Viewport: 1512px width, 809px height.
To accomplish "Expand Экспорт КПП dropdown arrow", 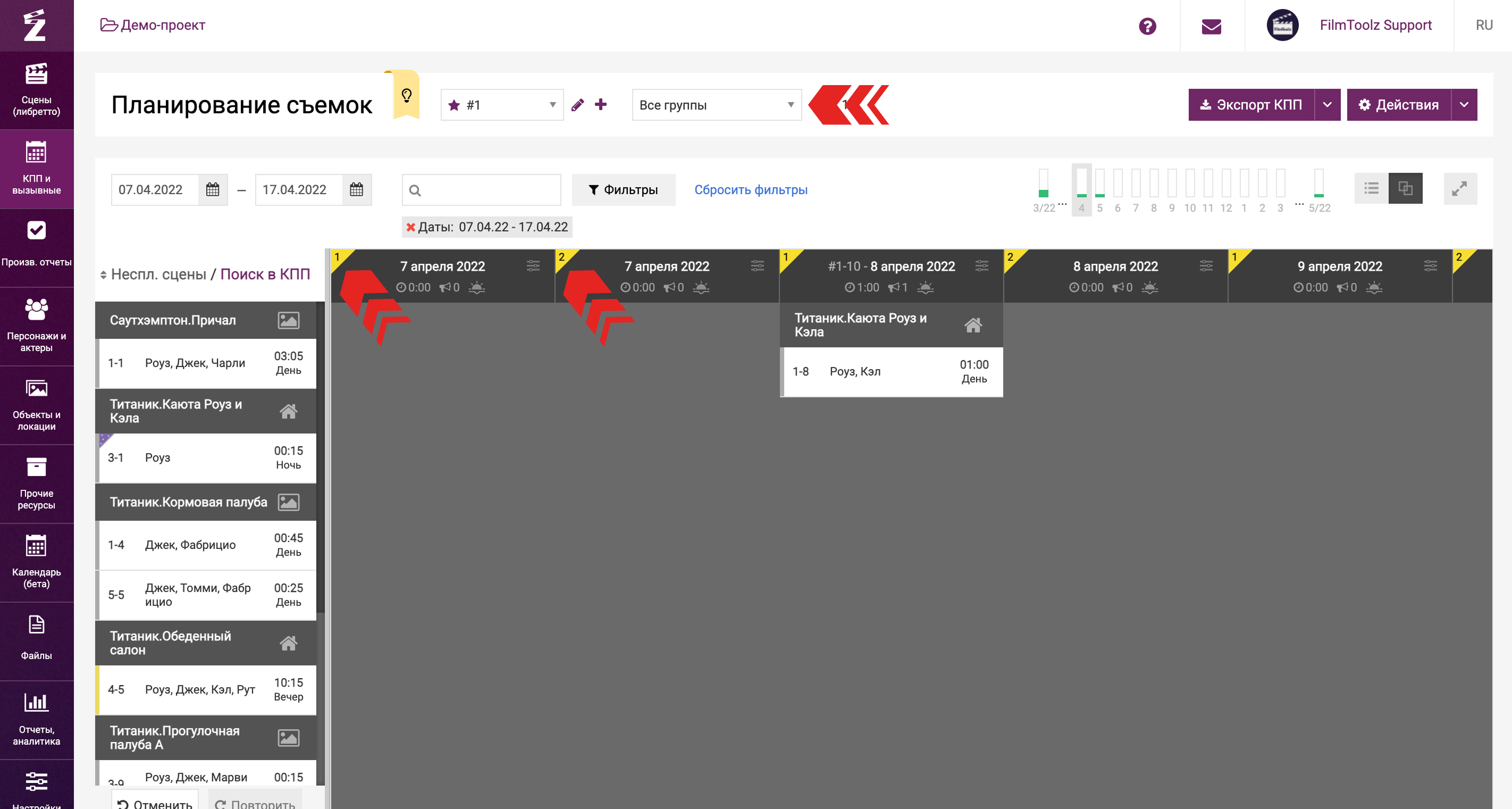I will (1327, 105).
